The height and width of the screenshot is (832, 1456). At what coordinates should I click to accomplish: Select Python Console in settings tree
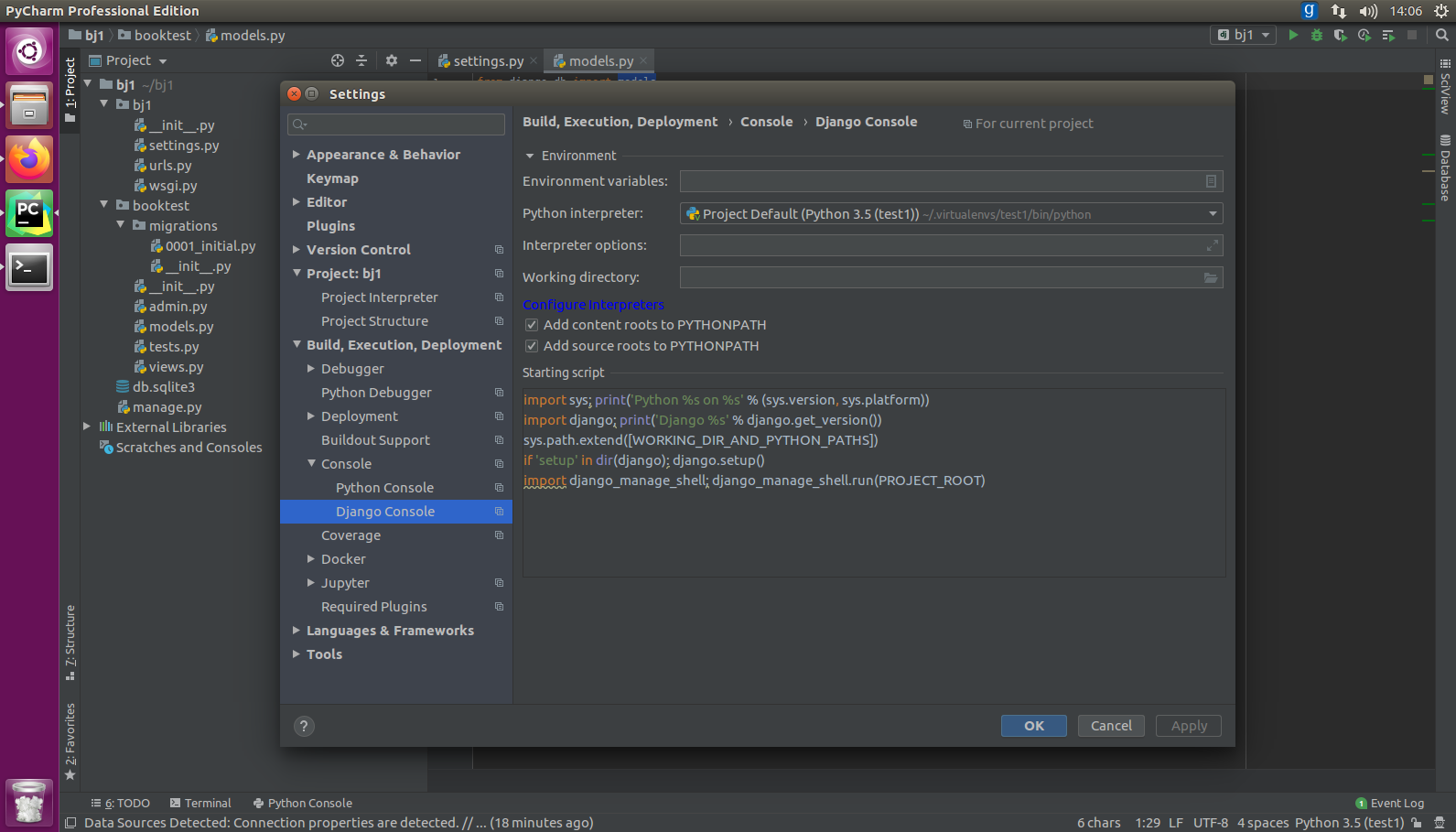(384, 488)
